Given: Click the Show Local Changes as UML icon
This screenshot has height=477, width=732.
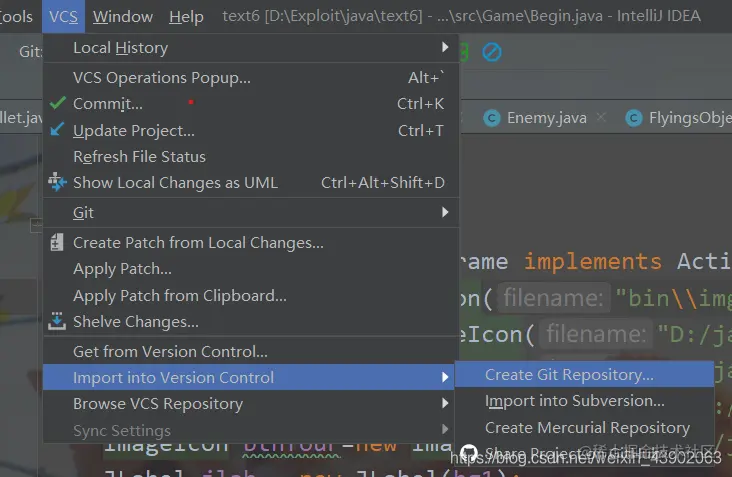Looking at the screenshot, I should pos(57,182).
